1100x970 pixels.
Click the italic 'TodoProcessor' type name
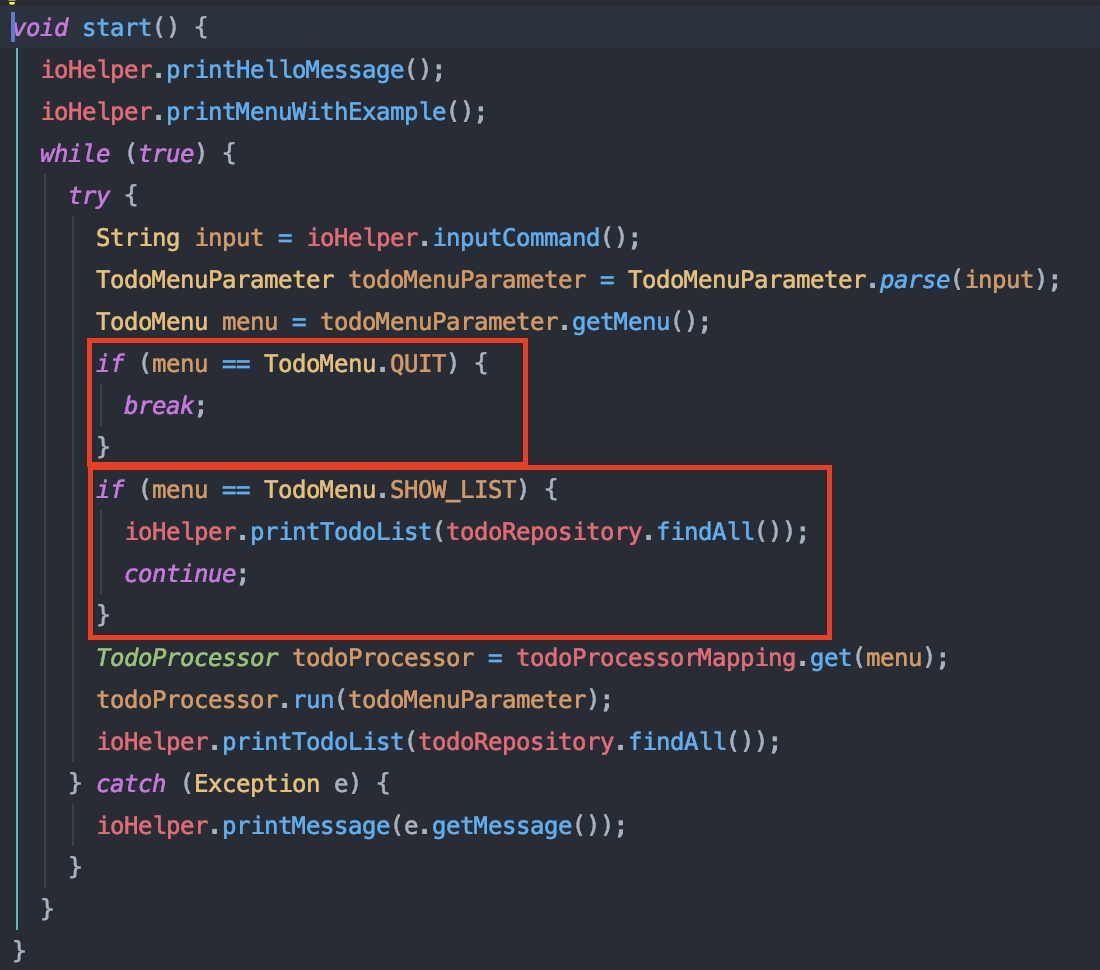click(187, 658)
